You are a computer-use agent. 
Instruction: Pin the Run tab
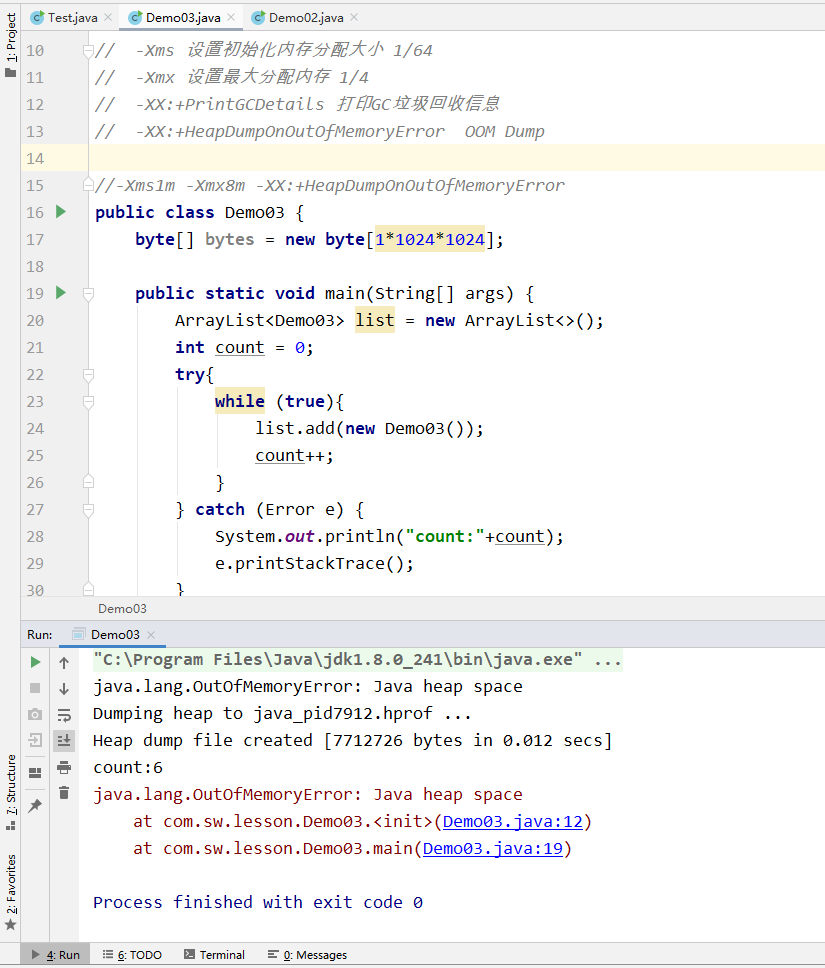click(35, 805)
